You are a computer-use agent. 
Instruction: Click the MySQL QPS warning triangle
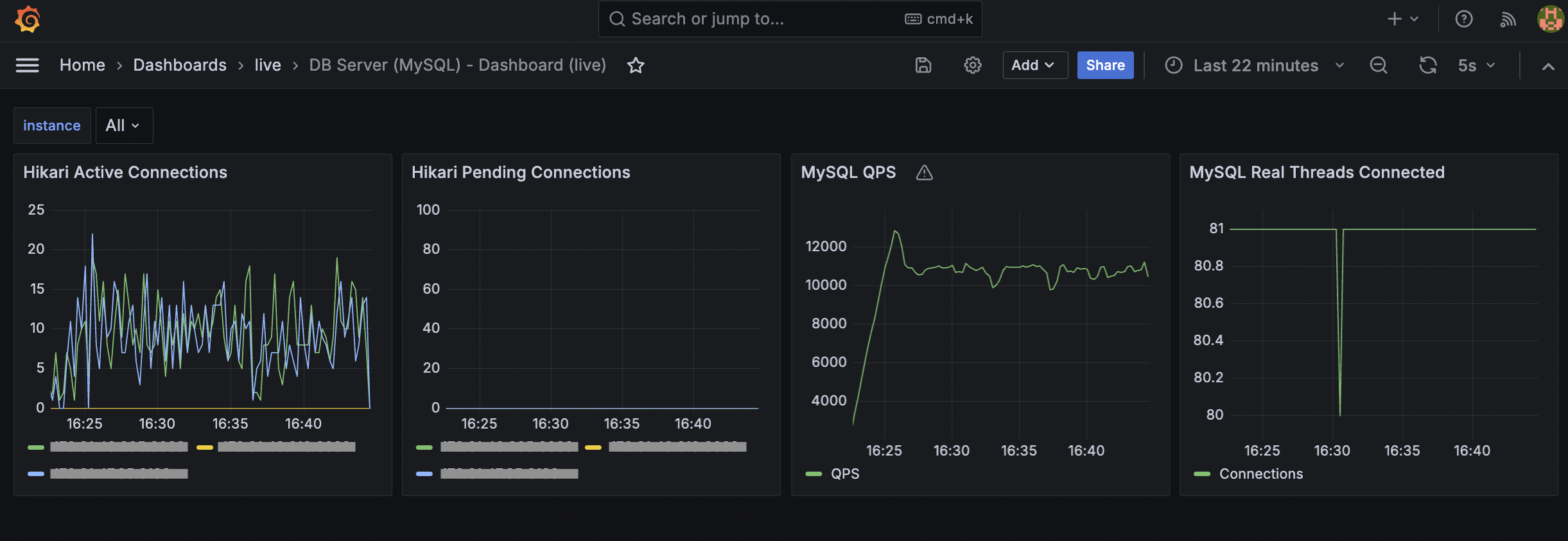coord(924,173)
